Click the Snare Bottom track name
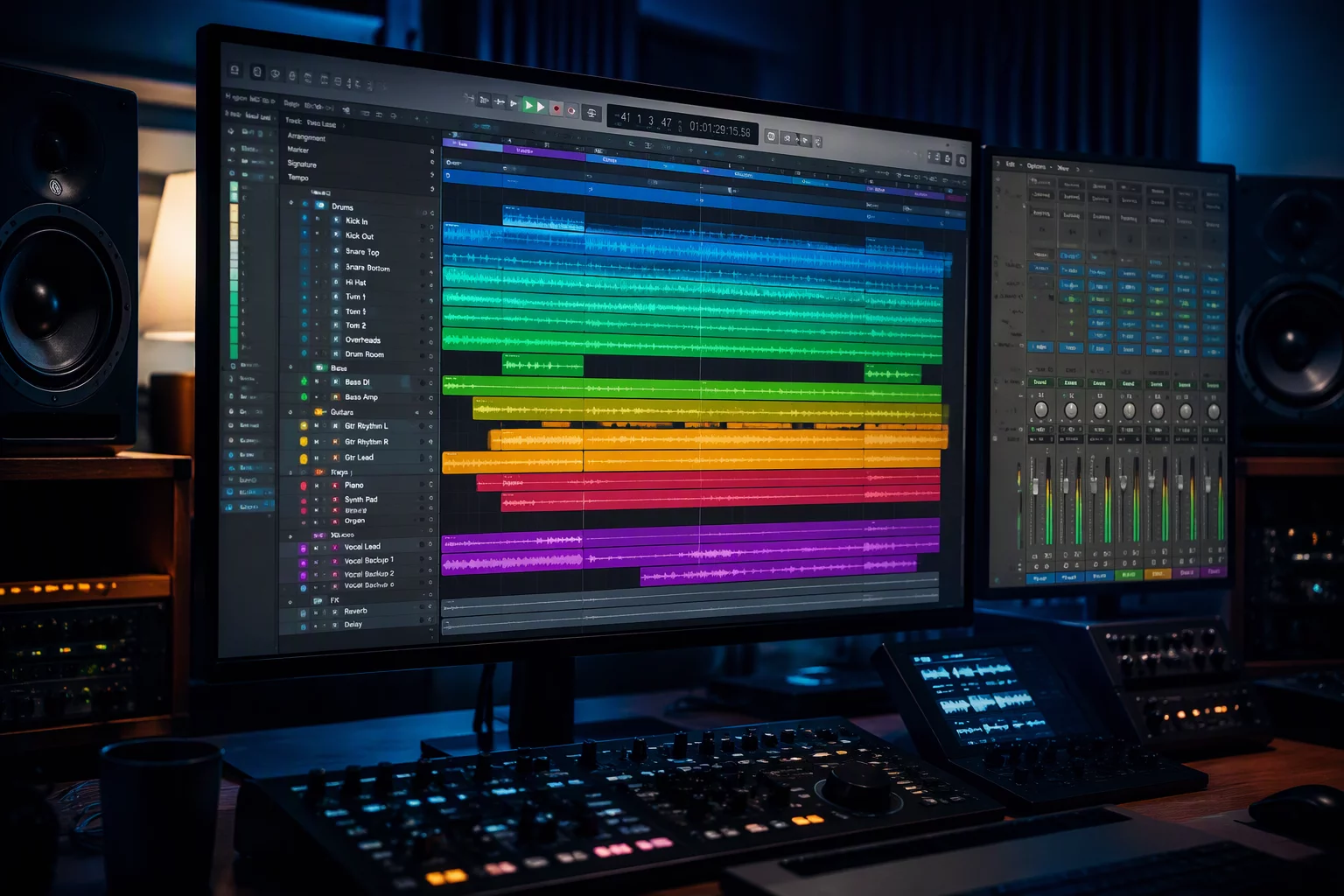1344x896 pixels. (x=367, y=268)
